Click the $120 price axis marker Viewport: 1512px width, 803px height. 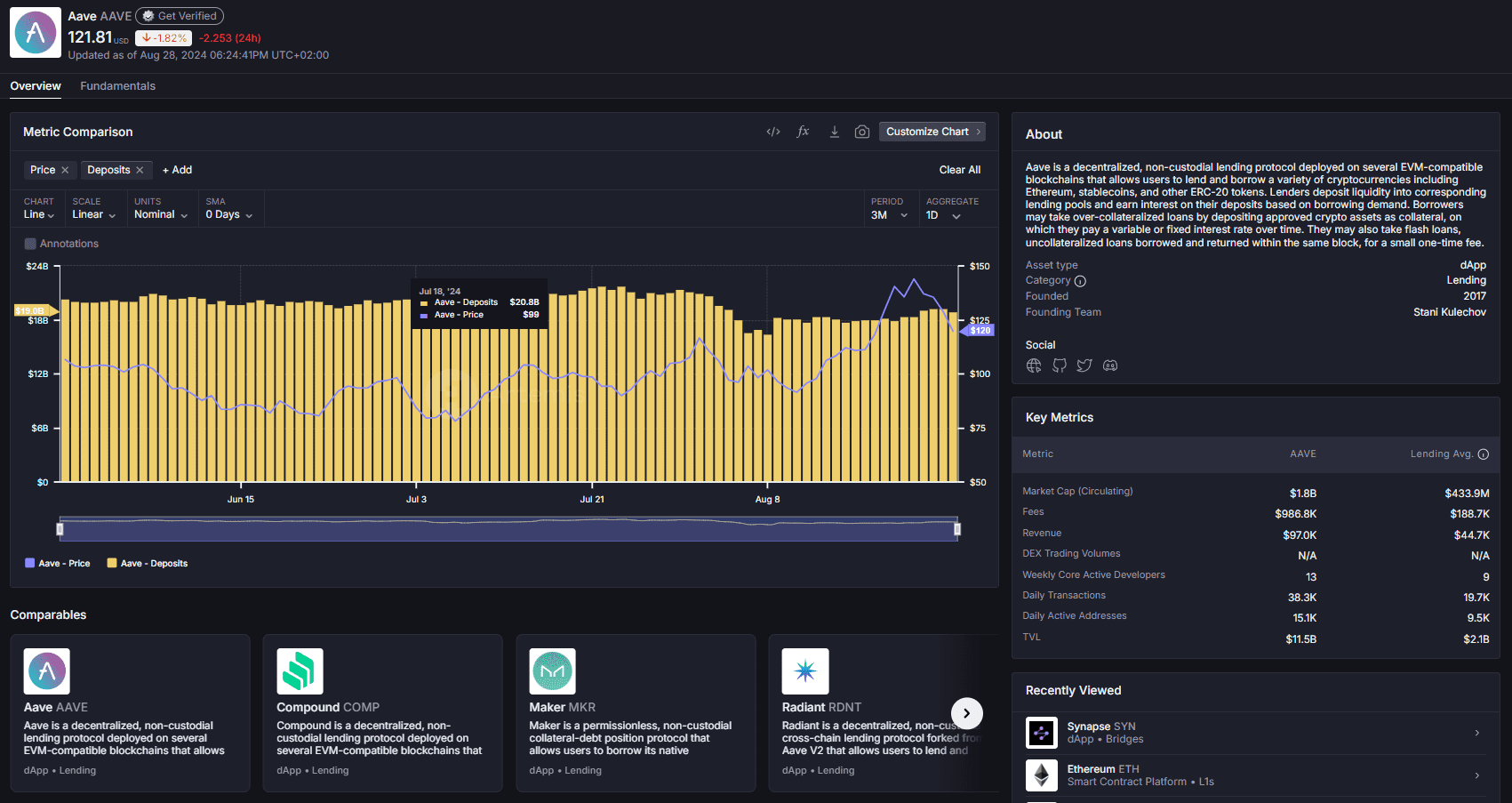coord(979,331)
